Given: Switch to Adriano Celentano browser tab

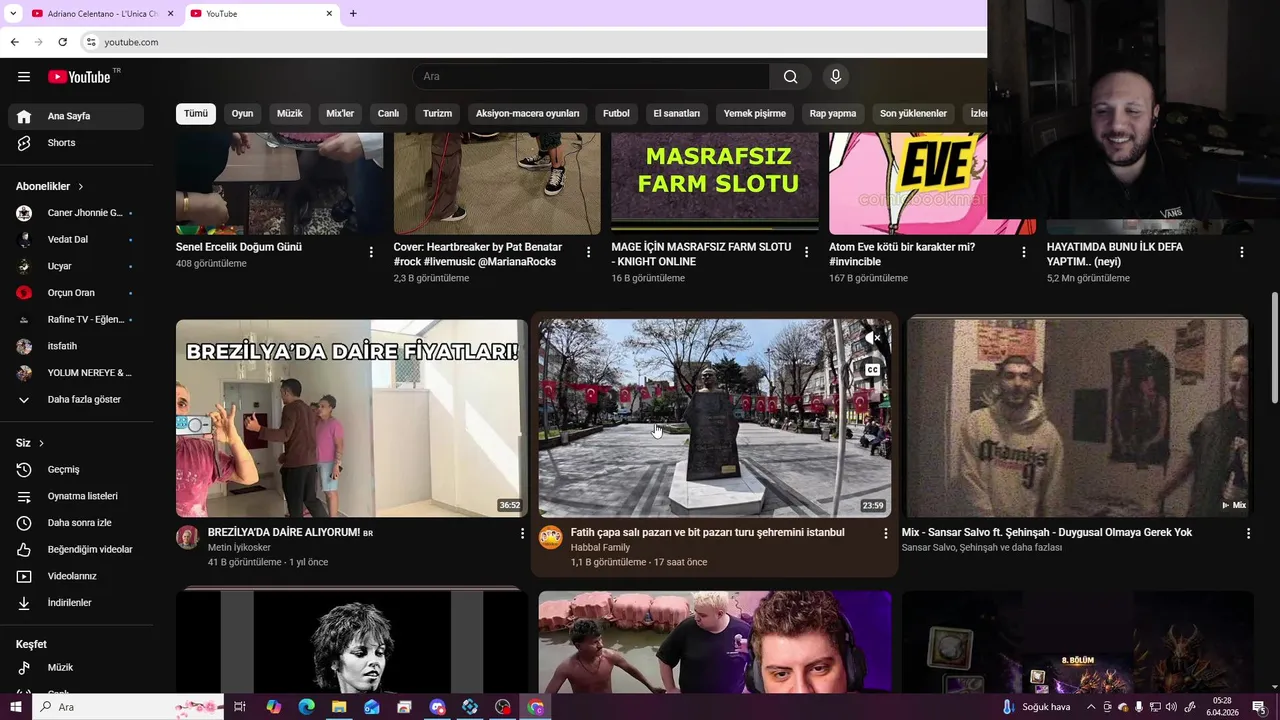Looking at the screenshot, I should pos(102,14).
